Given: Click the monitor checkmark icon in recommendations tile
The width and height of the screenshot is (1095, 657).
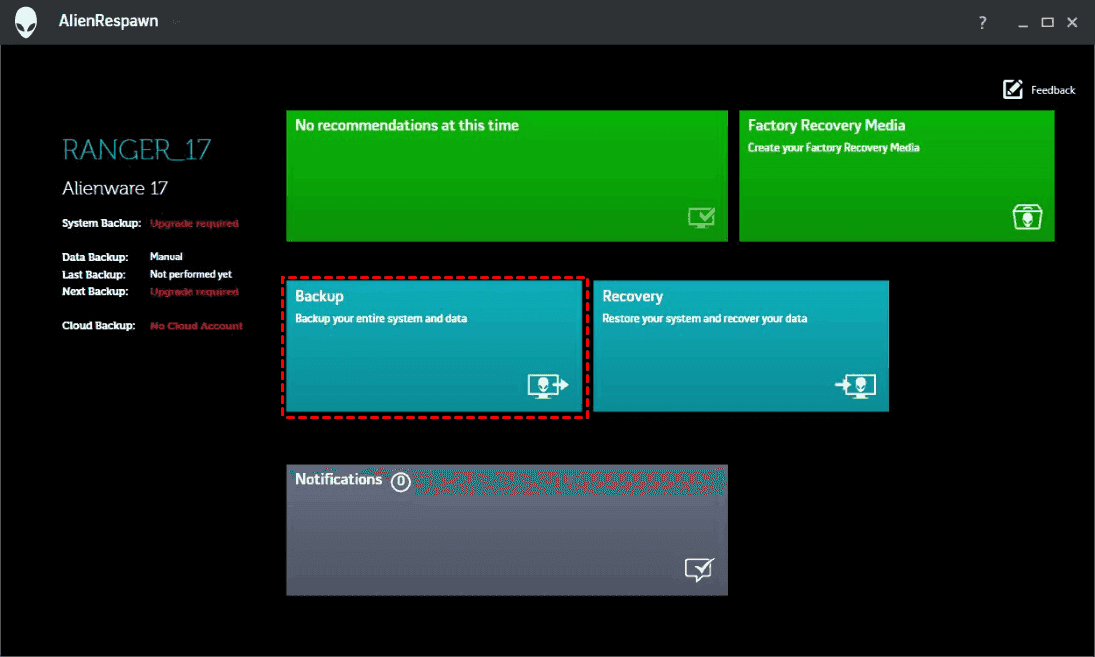Looking at the screenshot, I should [701, 217].
